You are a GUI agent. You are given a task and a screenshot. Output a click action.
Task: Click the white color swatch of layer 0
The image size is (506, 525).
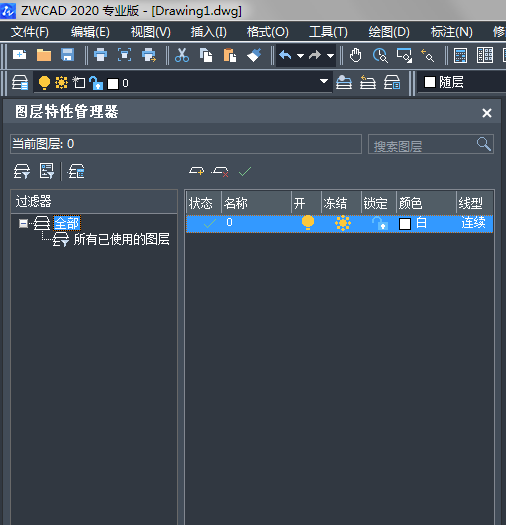click(405, 224)
